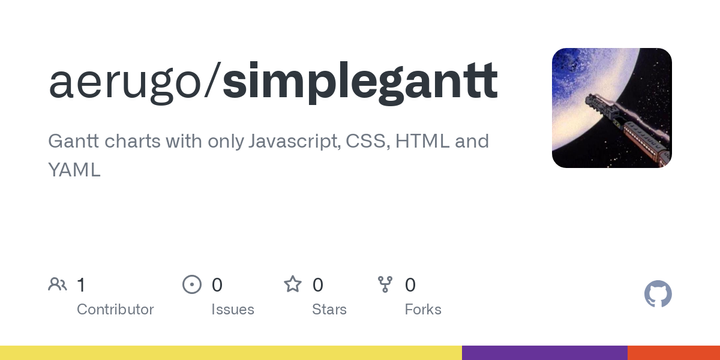Click the Stars label
The width and height of the screenshot is (720, 360).
point(329,309)
